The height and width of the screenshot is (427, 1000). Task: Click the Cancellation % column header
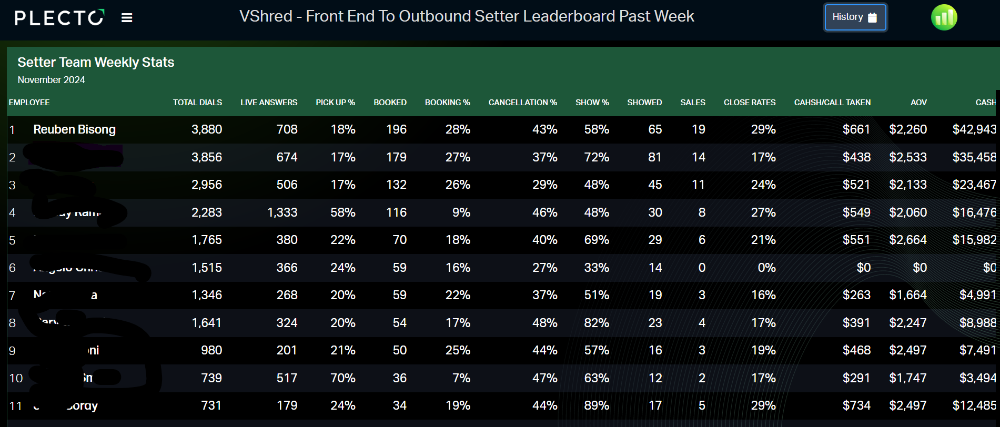pos(522,102)
